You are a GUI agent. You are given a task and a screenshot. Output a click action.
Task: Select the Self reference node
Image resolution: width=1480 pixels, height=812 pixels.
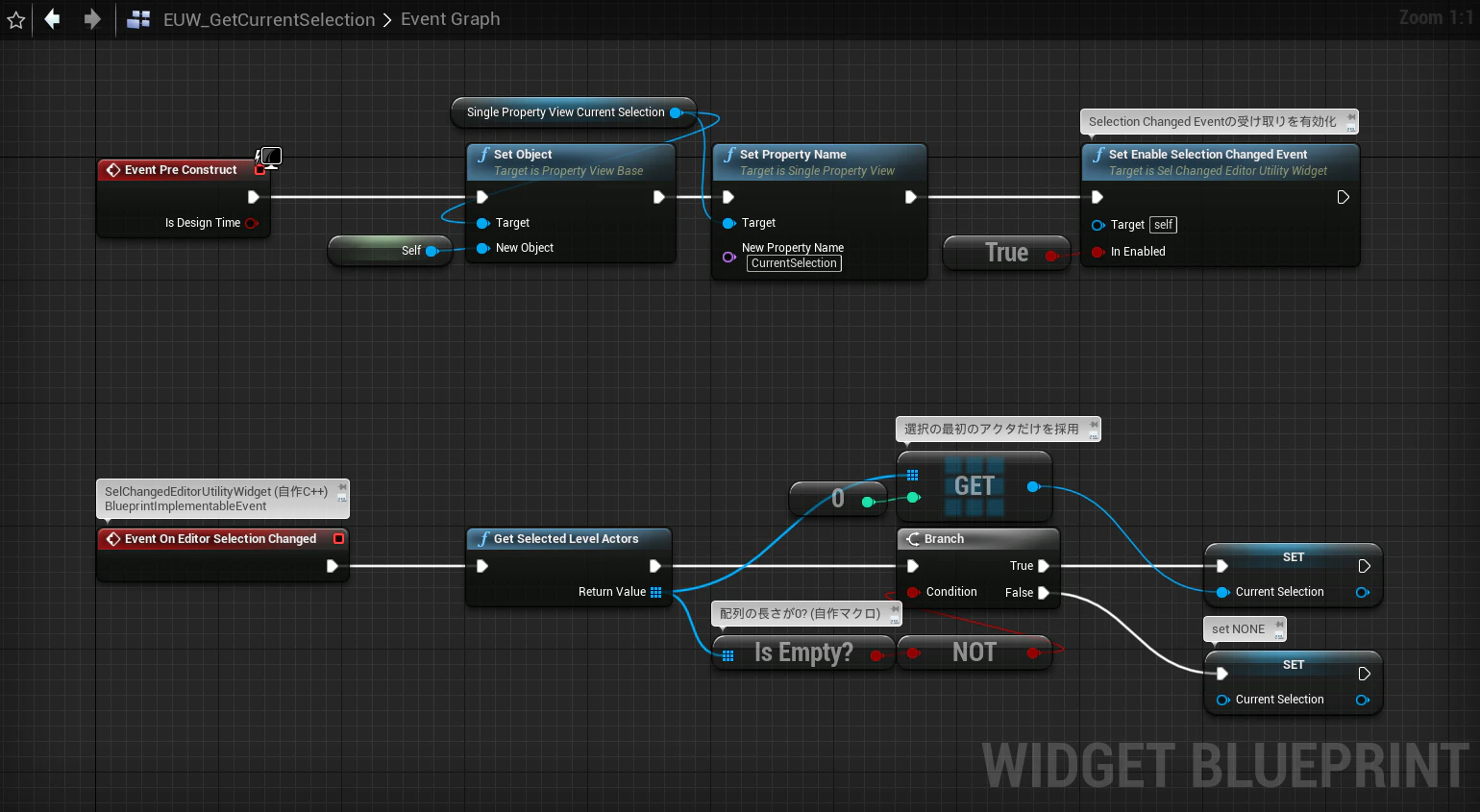pyautogui.click(x=390, y=251)
